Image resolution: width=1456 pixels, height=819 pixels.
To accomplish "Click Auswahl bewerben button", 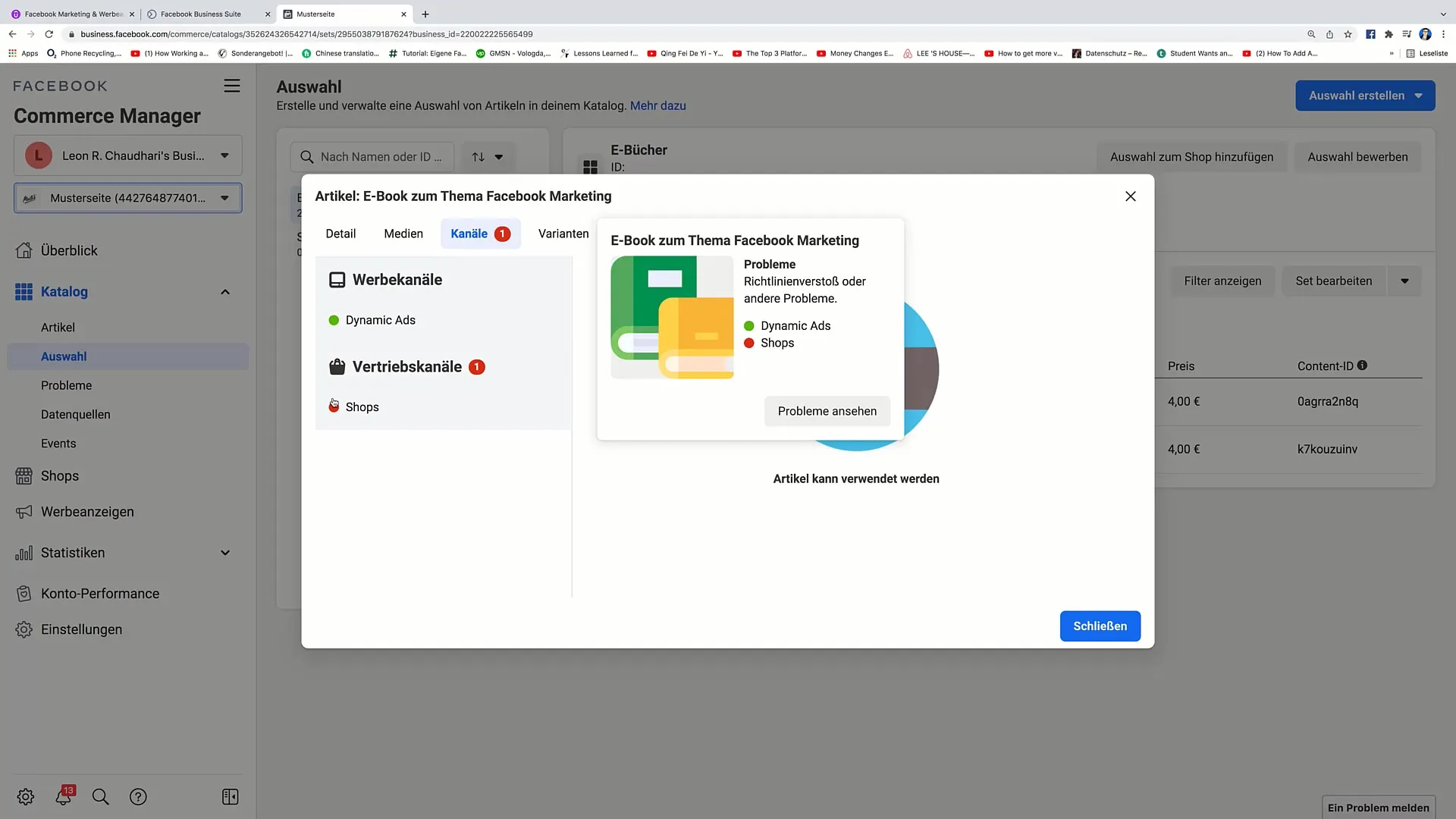I will click(1357, 157).
